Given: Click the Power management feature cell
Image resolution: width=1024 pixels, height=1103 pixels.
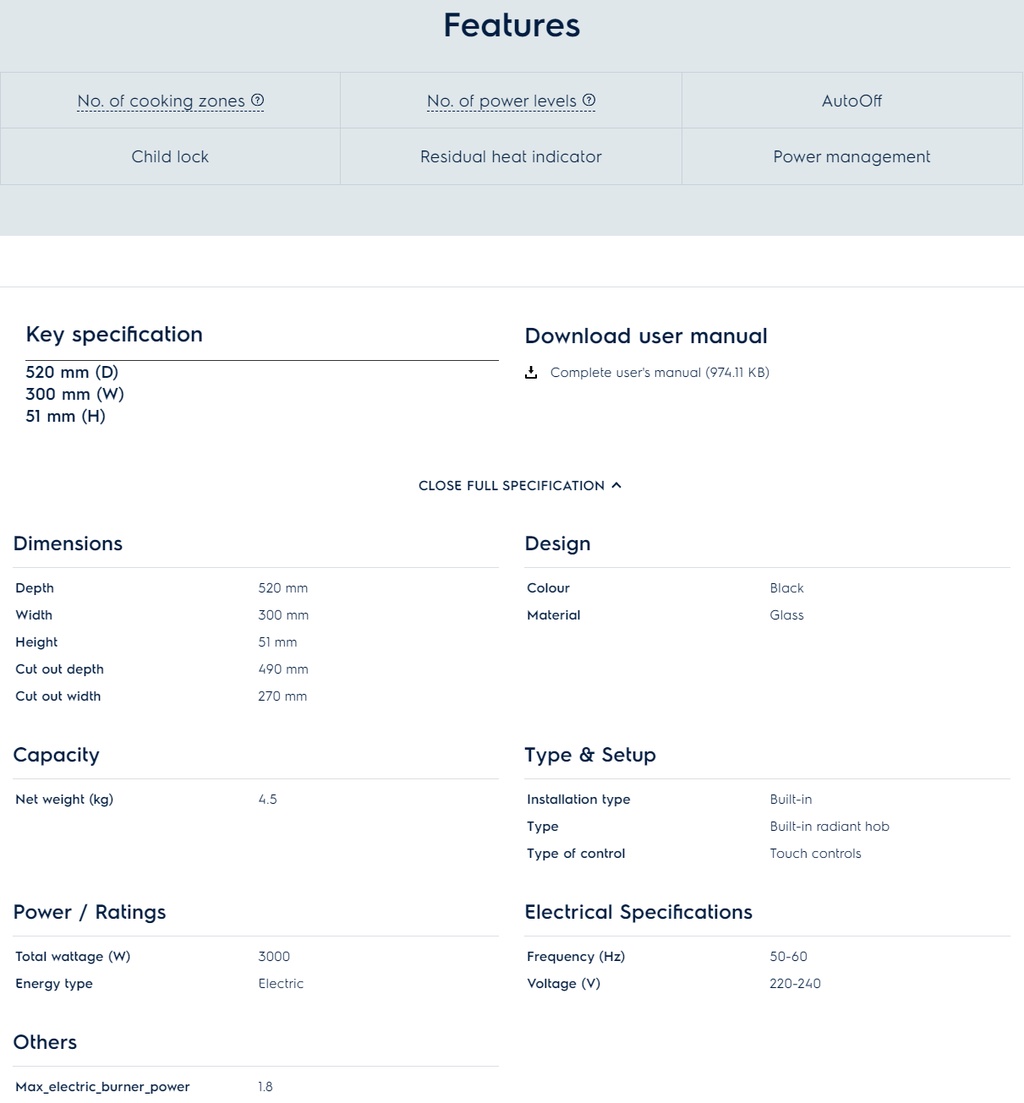Looking at the screenshot, I should [x=852, y=157].
